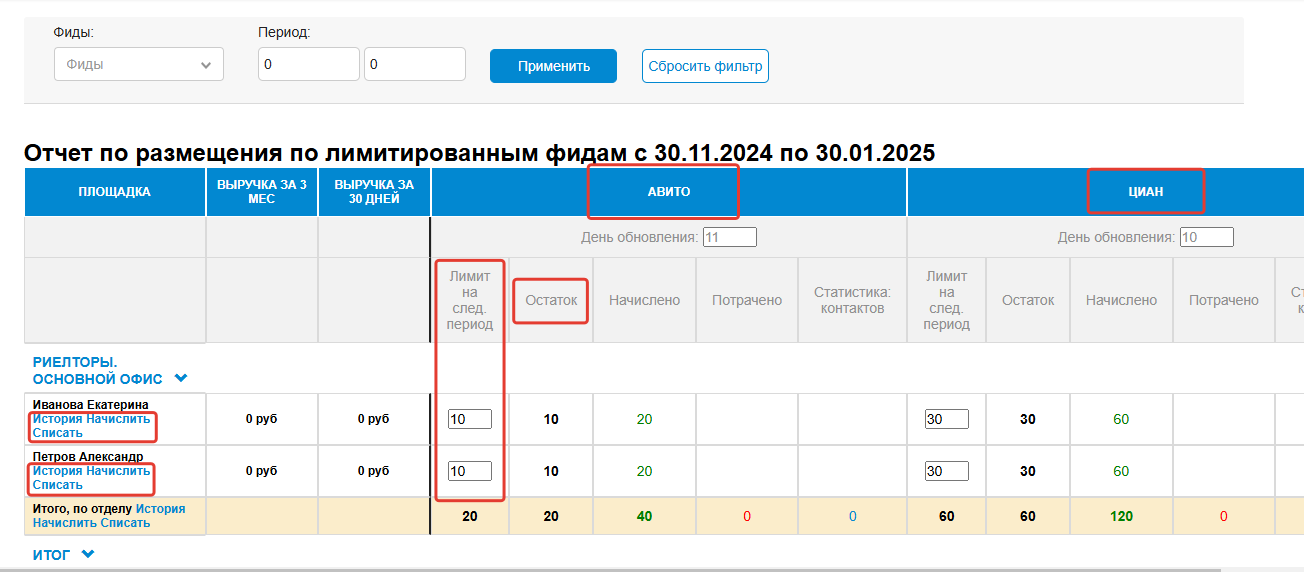
Task: Edit Авито limit field for Иванова Екатерина
Action: click(x=470, y=419)
